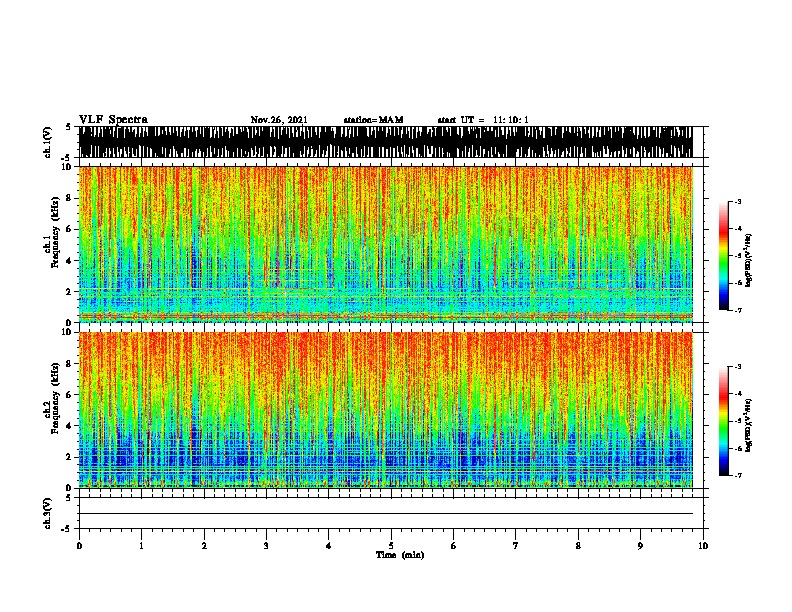
Task: Click time axis tick label '8'
Action: tap(578, 546)
